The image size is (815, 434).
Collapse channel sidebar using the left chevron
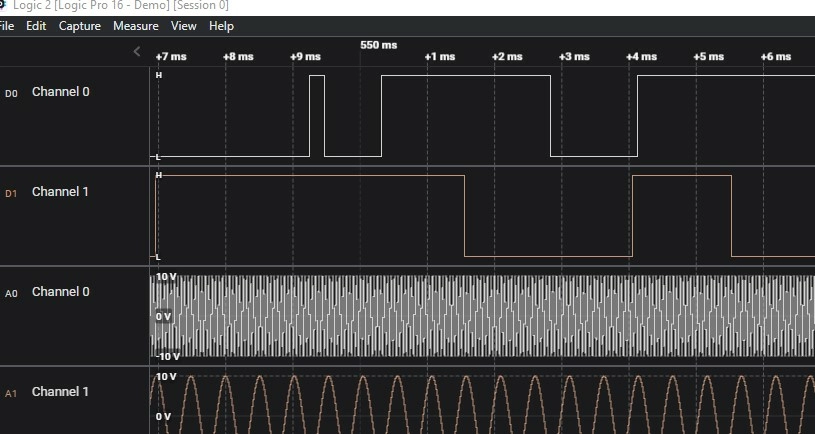click(137, 52)
